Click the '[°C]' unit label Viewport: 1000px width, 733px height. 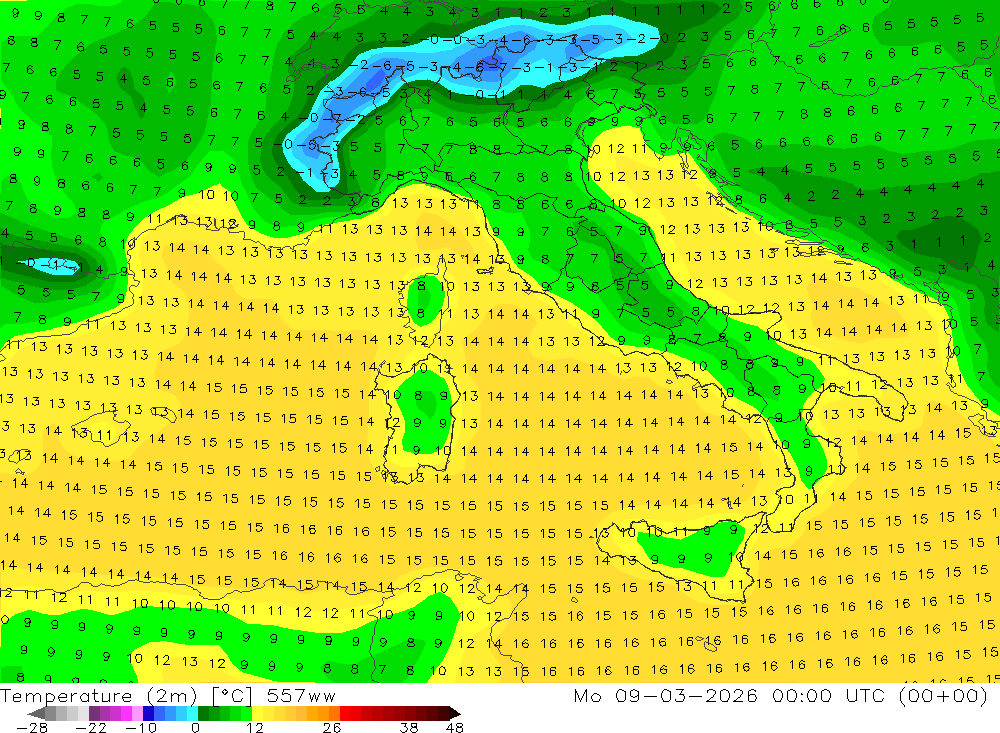pyautogui.click(x=232, y=696)
